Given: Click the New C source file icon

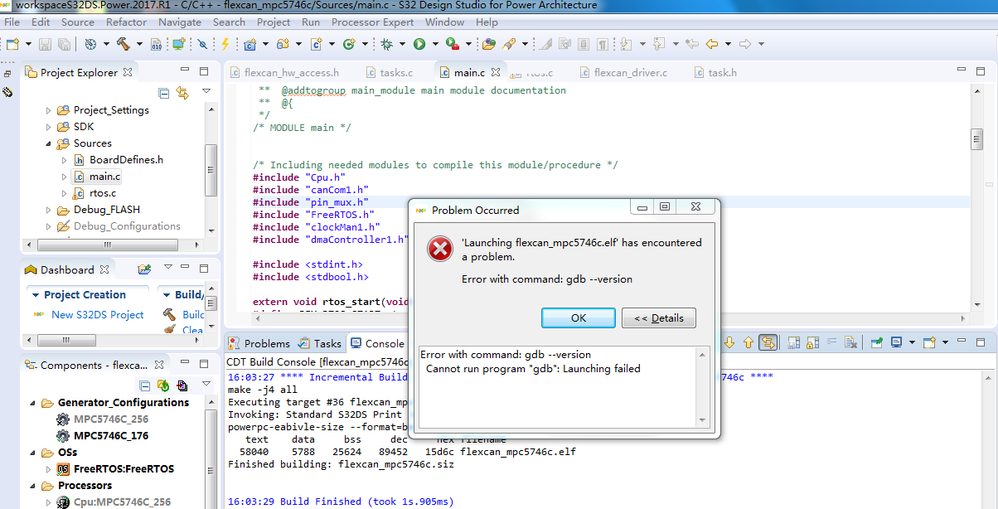Looking at the screenshot, I should tap(316, 44).
